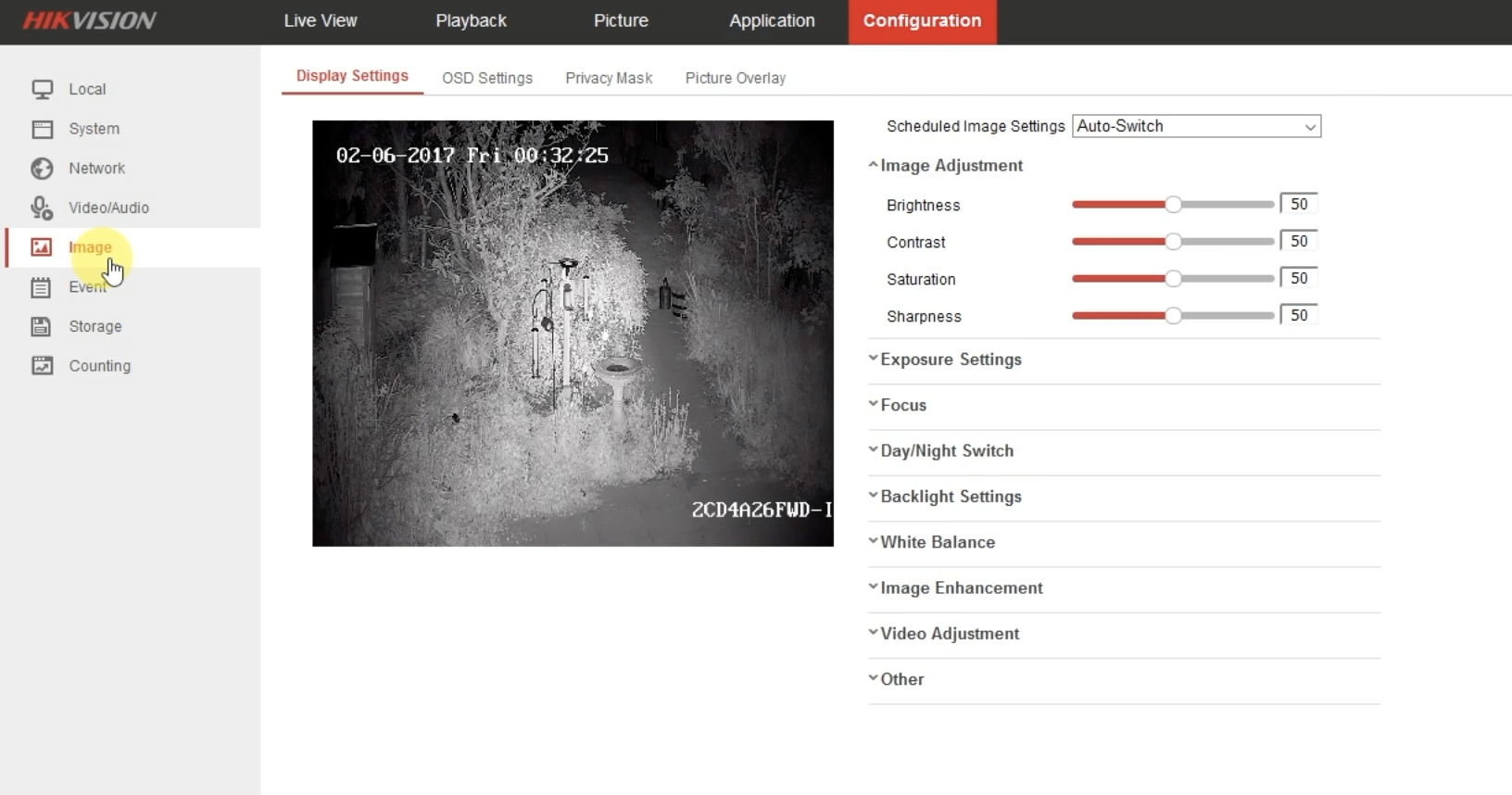Image resolution: width=1512 pixels, height=795 pixels.
Task: Click the Event calendar icon
Action: pyautogui.click(x=42, y=287)
